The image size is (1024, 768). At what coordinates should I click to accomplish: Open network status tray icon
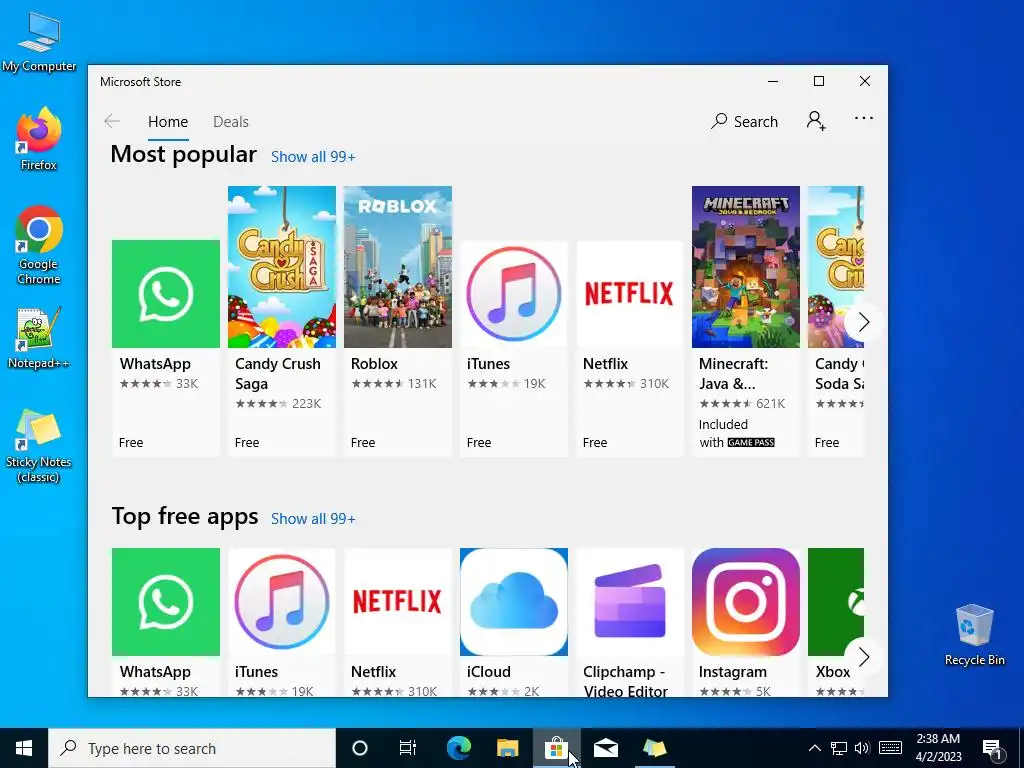[839, 748]
